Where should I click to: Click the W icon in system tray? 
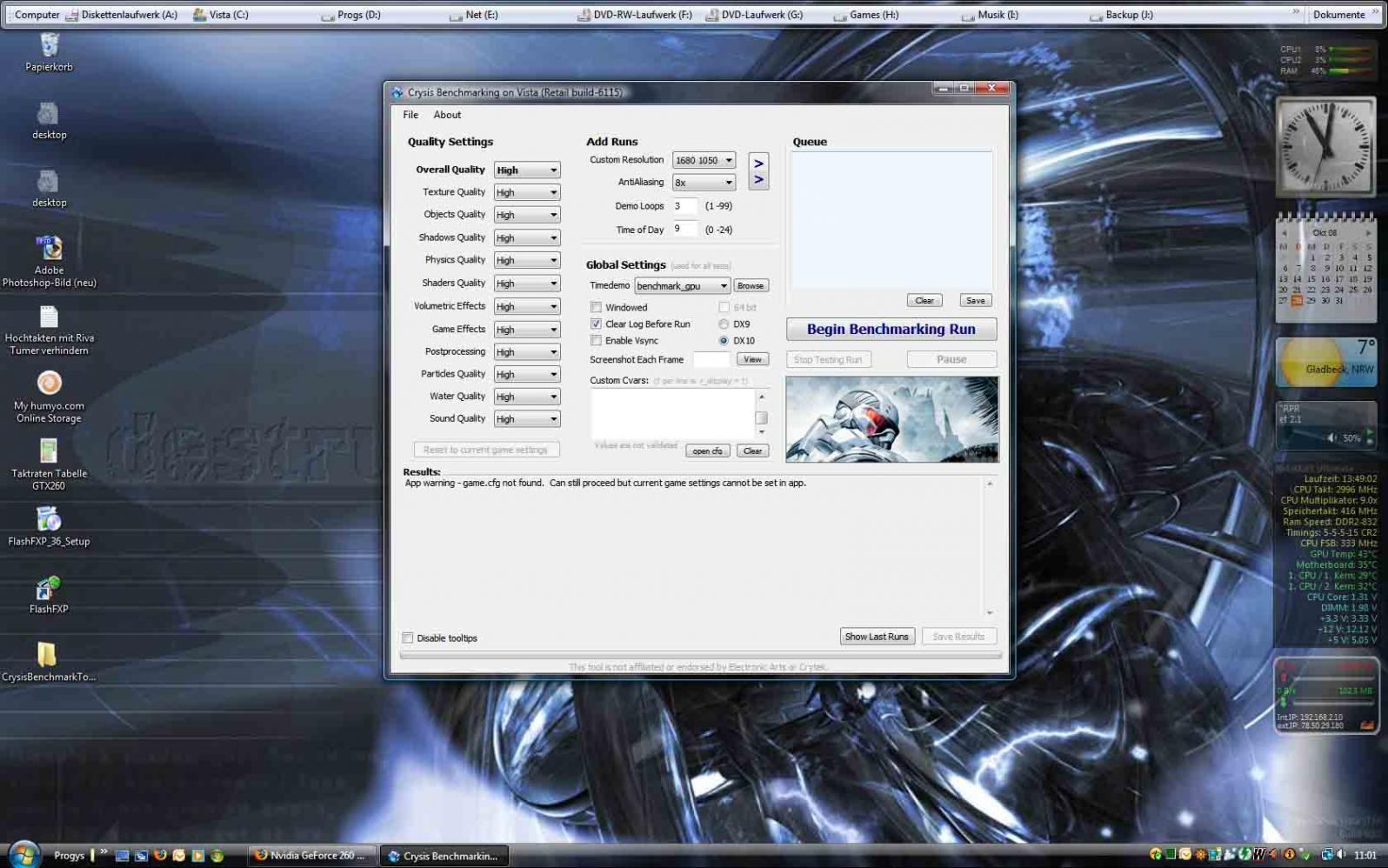(x=1258, y=855)
